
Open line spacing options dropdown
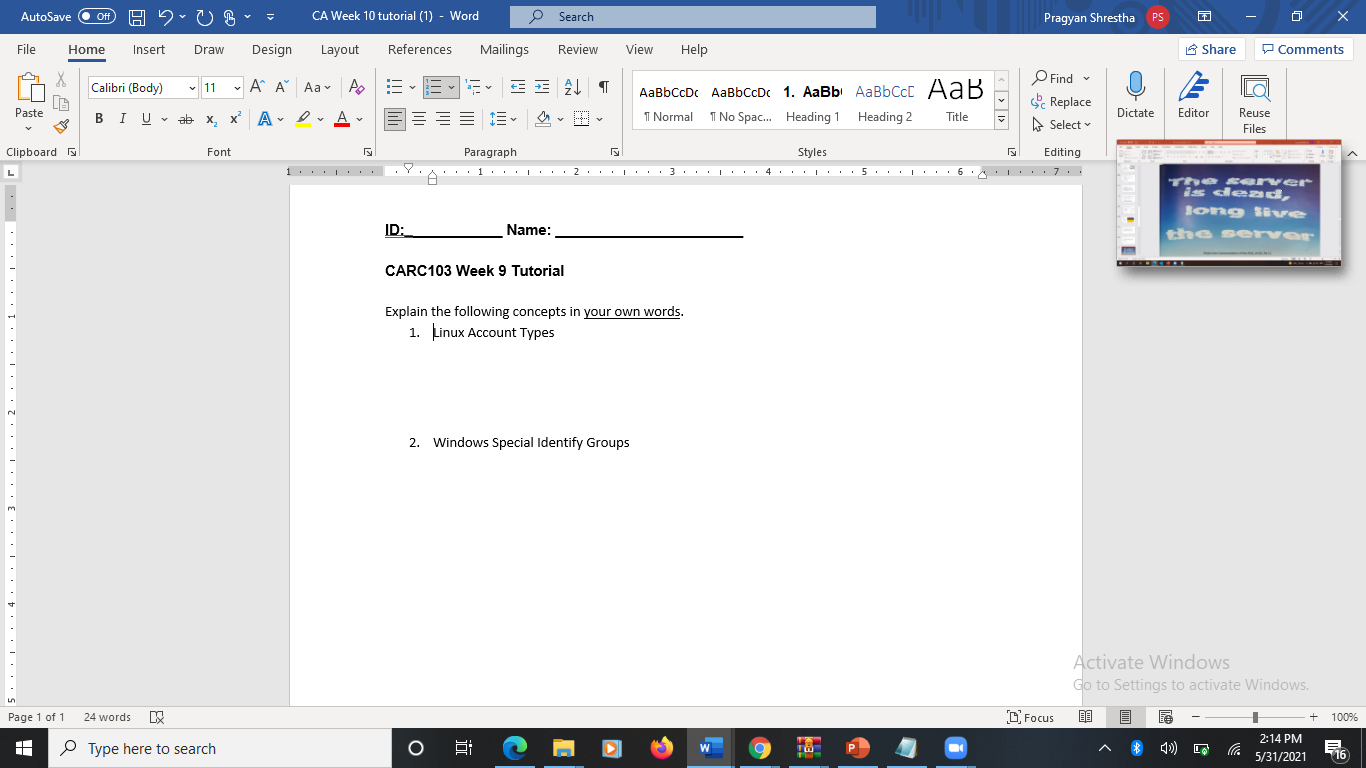pyautogui.click(x=514, y=119)
